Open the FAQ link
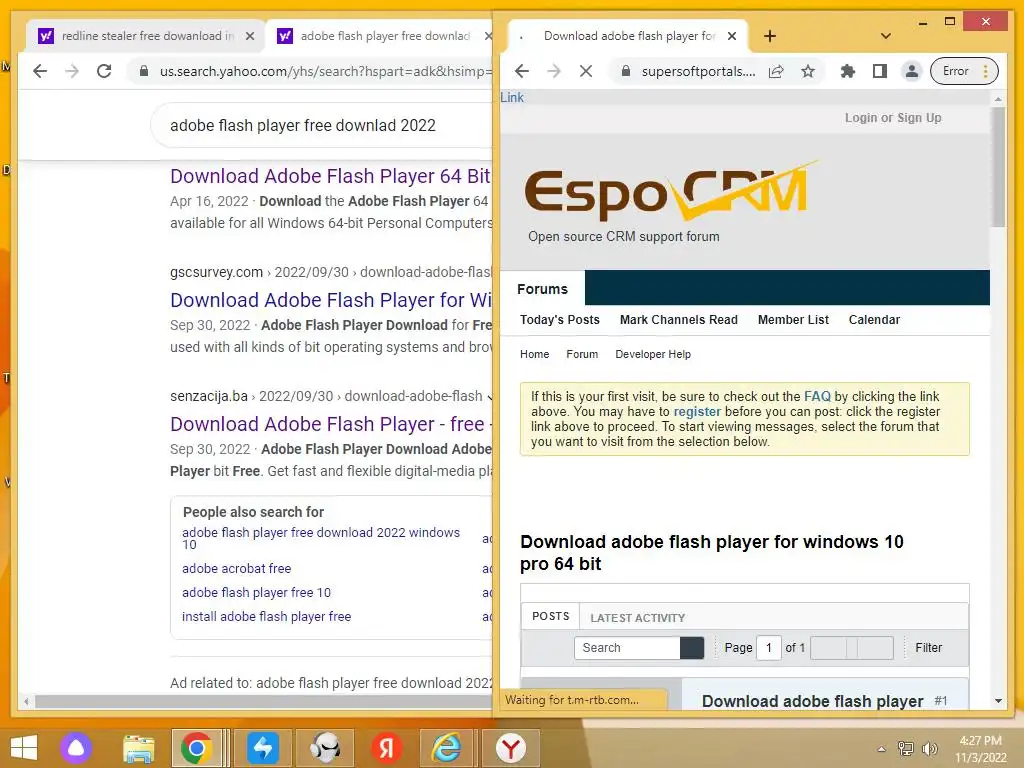The height and width of the screenshot is (768, 1024). click(817, 396)
